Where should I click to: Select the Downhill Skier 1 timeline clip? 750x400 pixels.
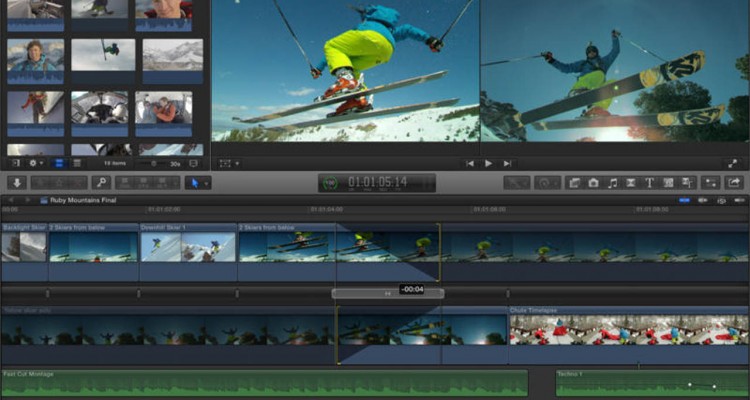tap(188, 252)
